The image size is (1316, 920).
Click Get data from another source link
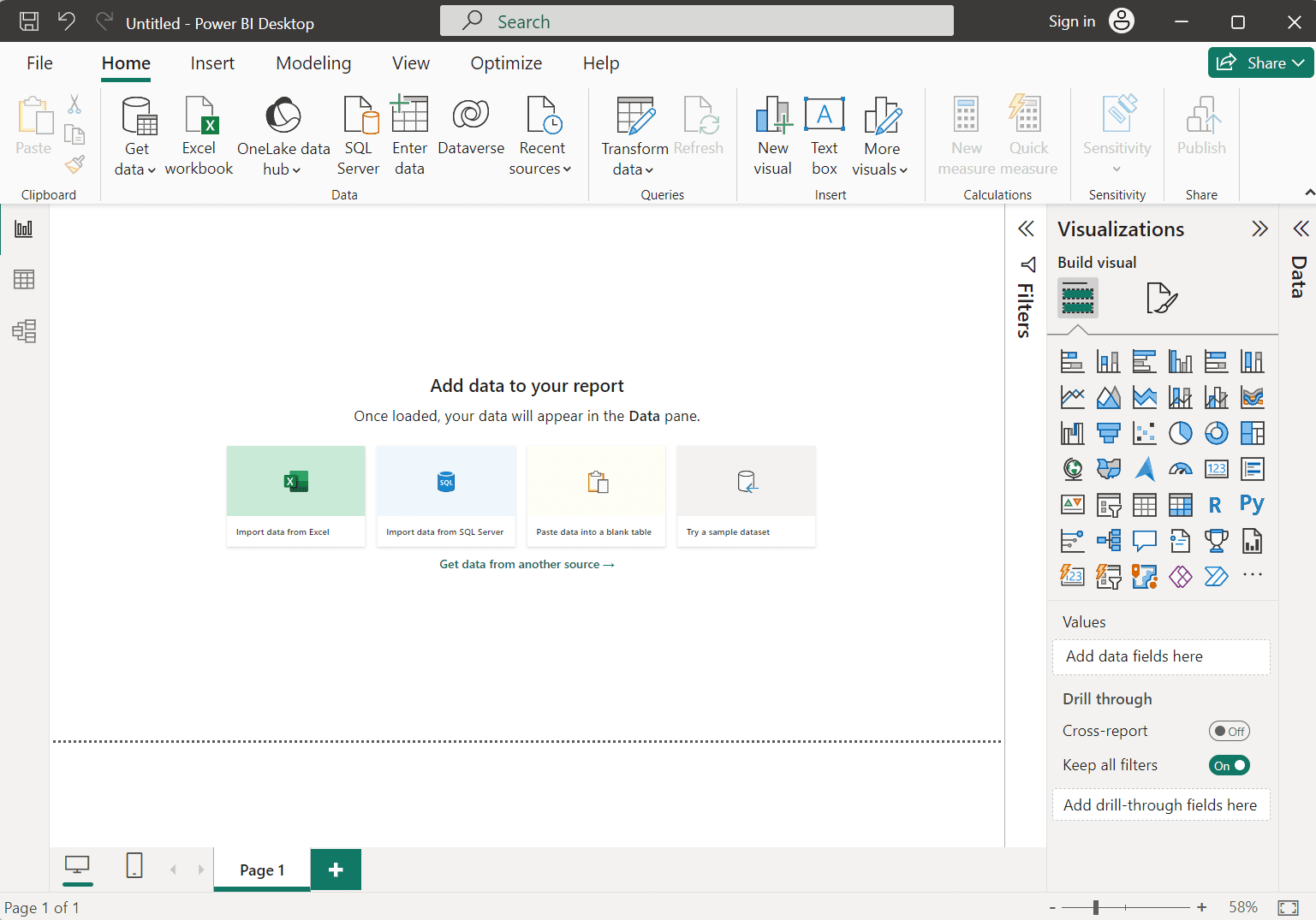pos(527,565)
